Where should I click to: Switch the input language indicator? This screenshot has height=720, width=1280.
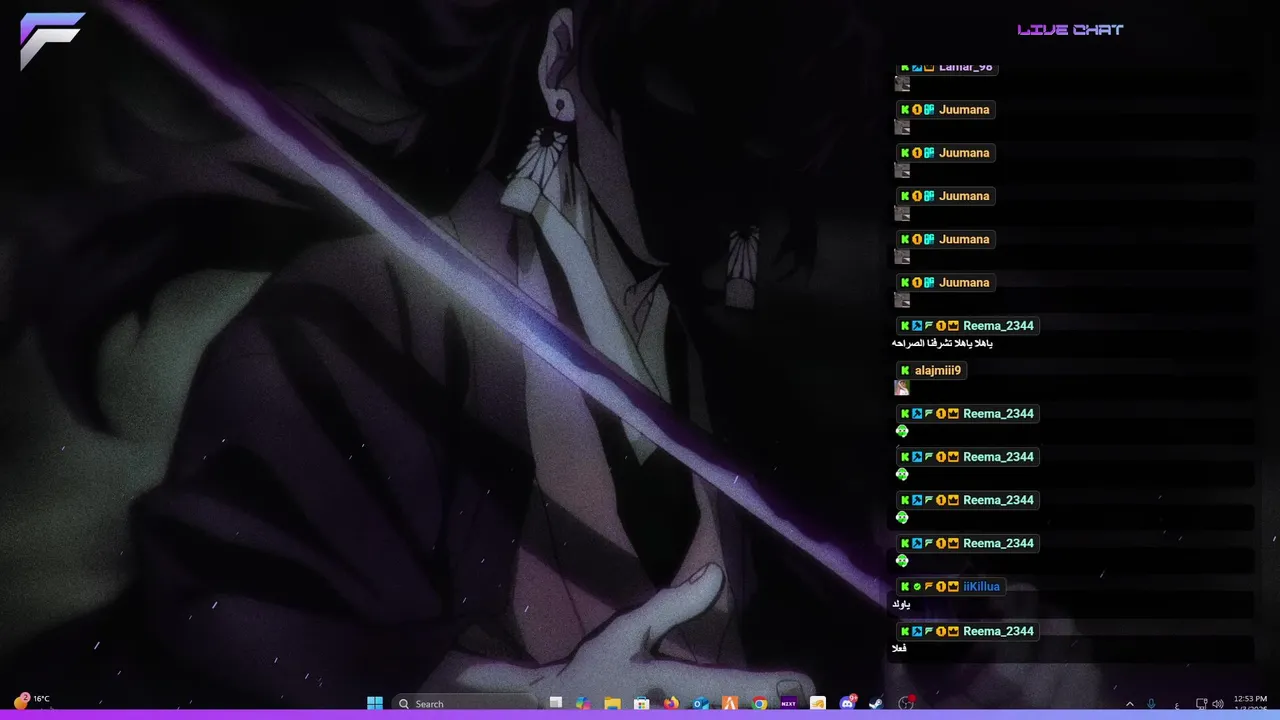click(1177, 704)
